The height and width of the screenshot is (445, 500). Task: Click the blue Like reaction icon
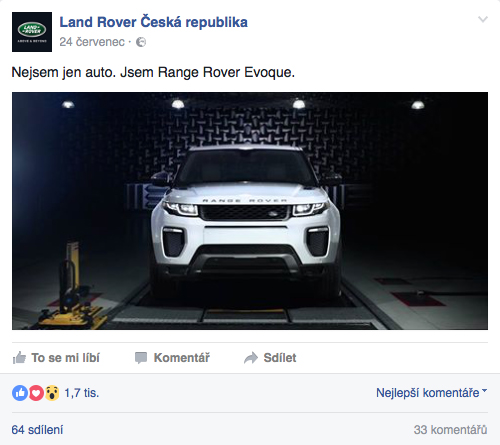point(20,393)
